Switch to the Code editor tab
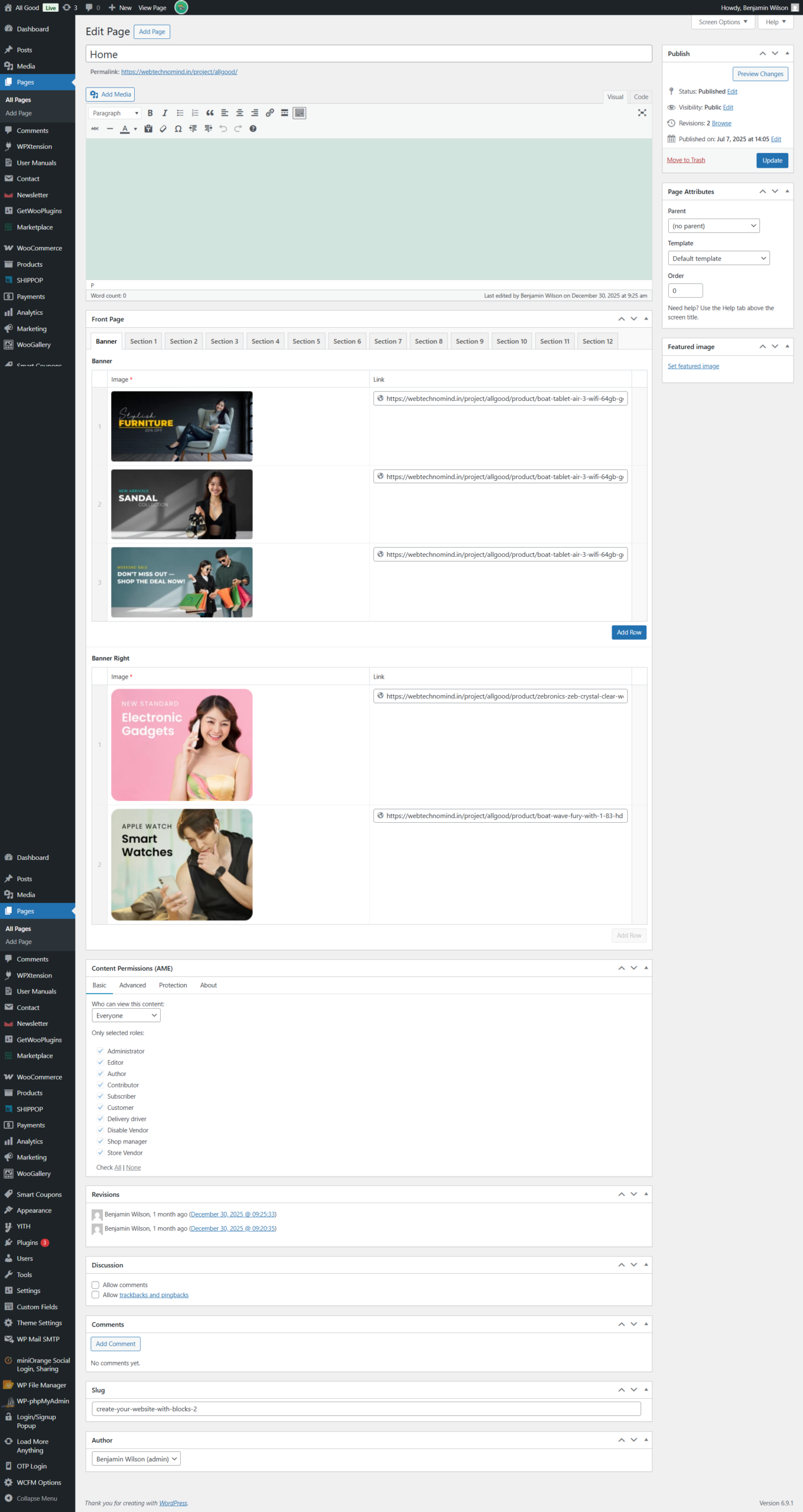803x1512 pixels. point(641,97)
